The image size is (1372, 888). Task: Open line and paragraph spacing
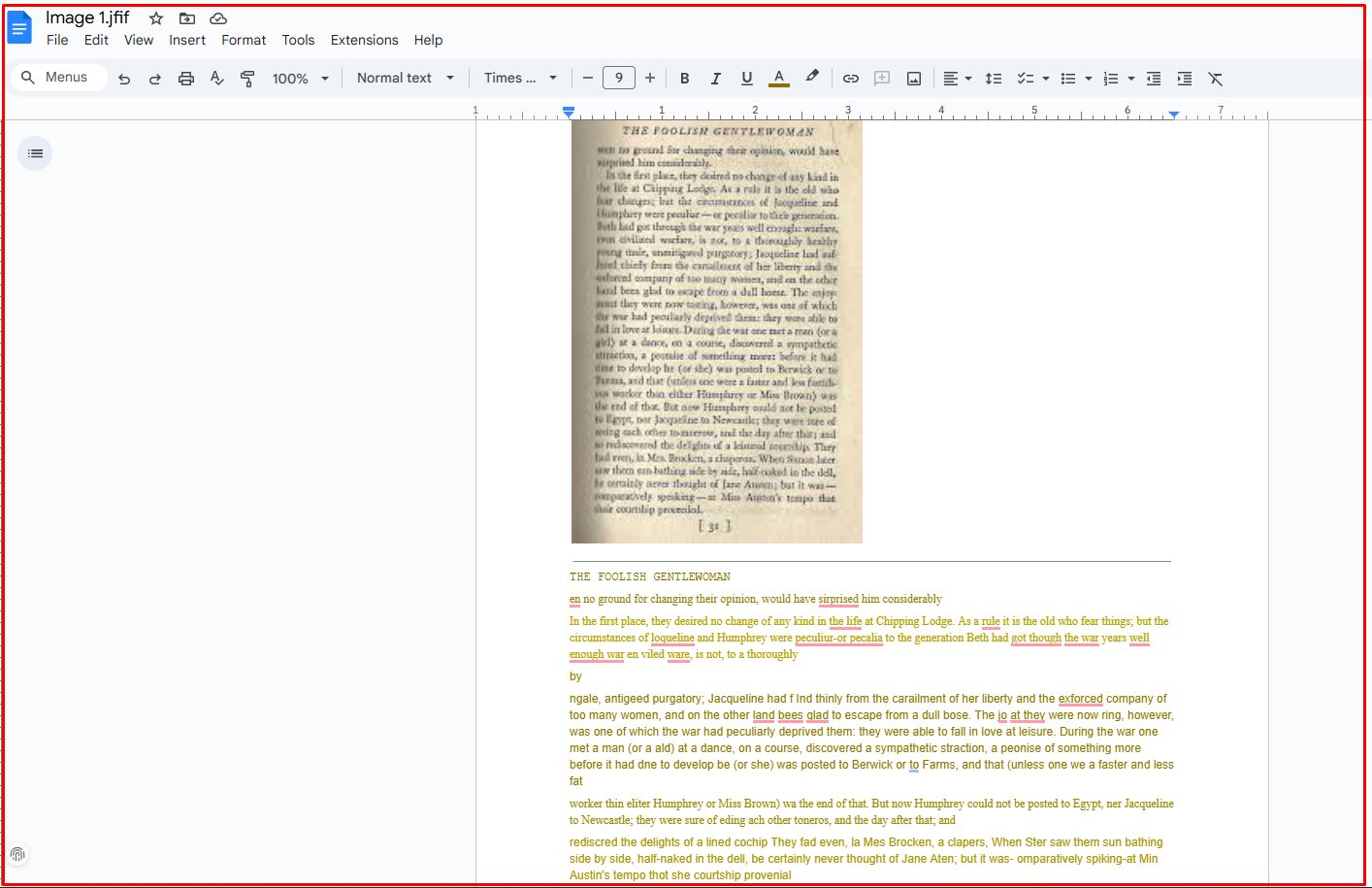[x=994, y=79]
